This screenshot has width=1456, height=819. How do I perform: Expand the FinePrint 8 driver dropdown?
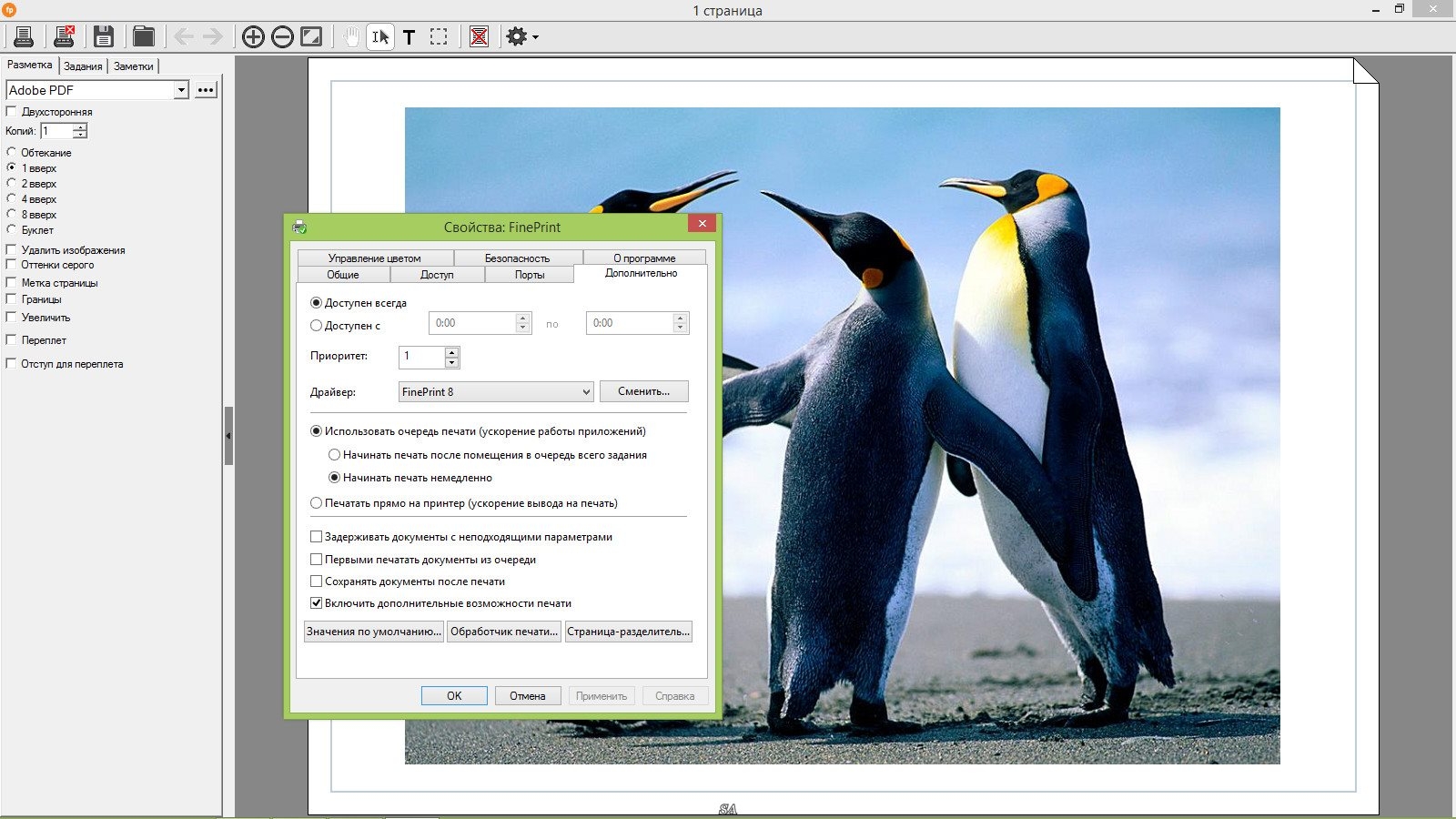[x=586, y=392]
